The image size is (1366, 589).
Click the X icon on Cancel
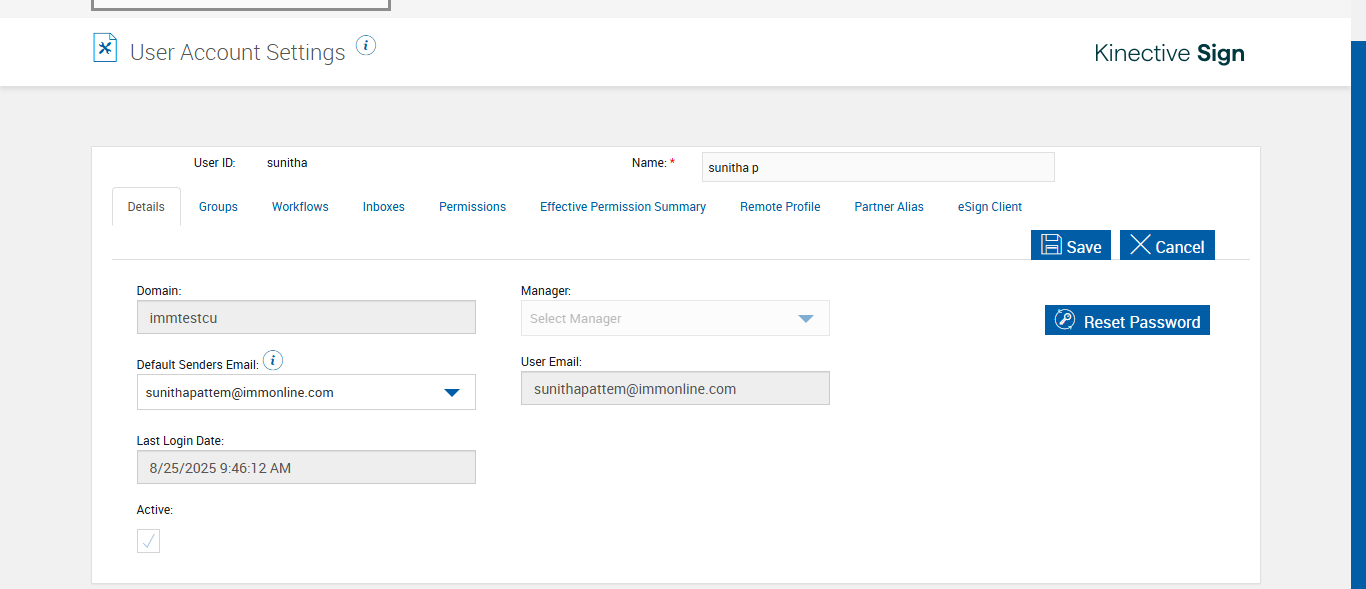[x=1140, y=245]
